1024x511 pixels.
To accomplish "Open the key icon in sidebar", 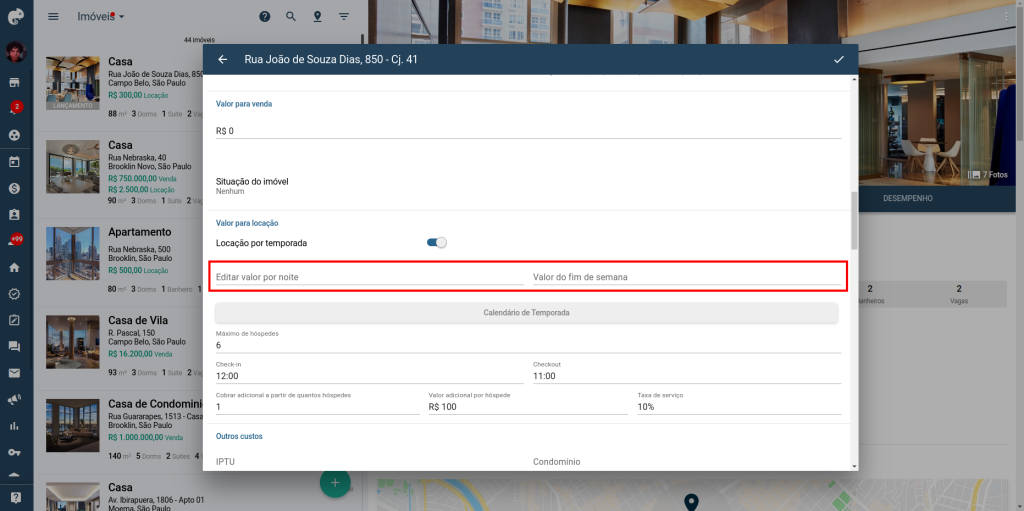I will 14,452.
